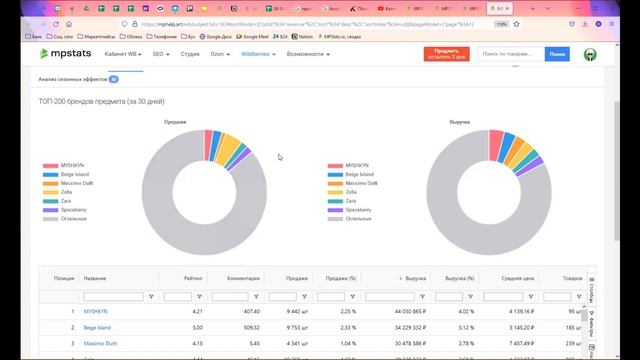The width and height of the screenshot is (640, 360).
Task: Toggle Massimo Dutti in Продажи chart legend
Action: pyautogui.click(x=68, y=183)
